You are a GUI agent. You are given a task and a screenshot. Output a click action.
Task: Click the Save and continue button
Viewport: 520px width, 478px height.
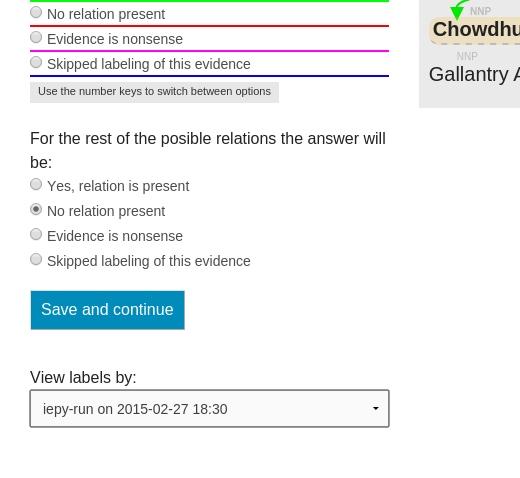pyautogui.click(x=107, y=310)
